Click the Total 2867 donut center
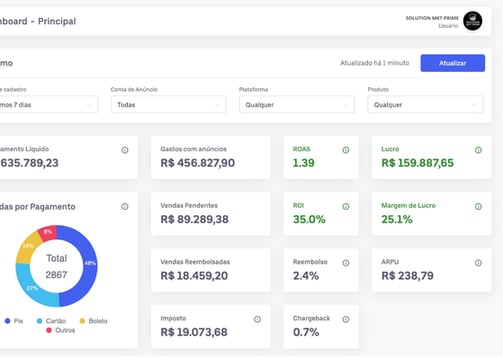The width and height of the screenshot is (503, 360). pyautogui.click(x=56, y=266)
